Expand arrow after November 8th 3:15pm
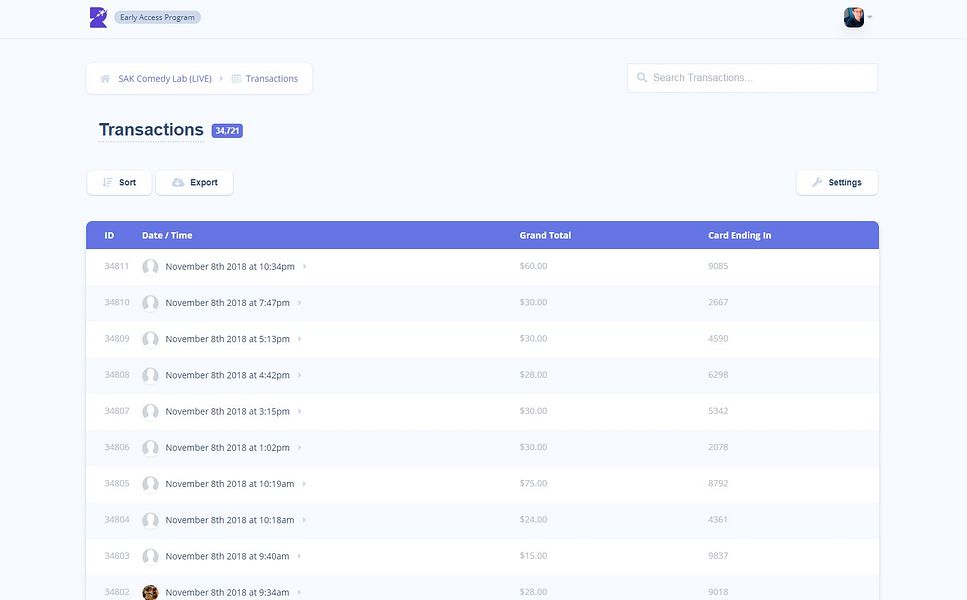This screenshot has height=600, width=967. pos(300,411)
